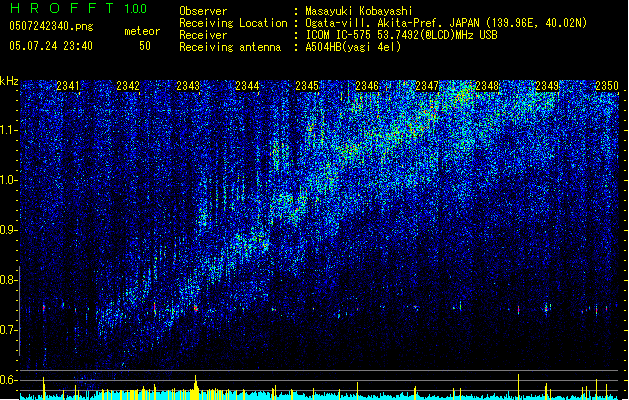Click the Ogata-vill. Akita-Pref. JAPAN location text

pyautogui.click(x=446, y=23)
